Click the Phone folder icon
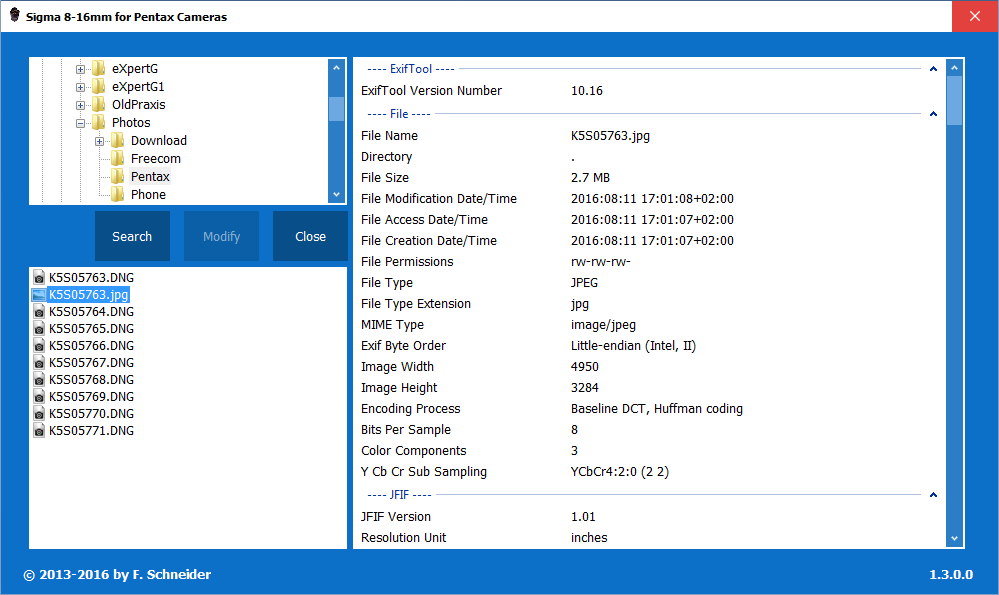This screenshot has width=999, height=595. (x=118, y=194)
